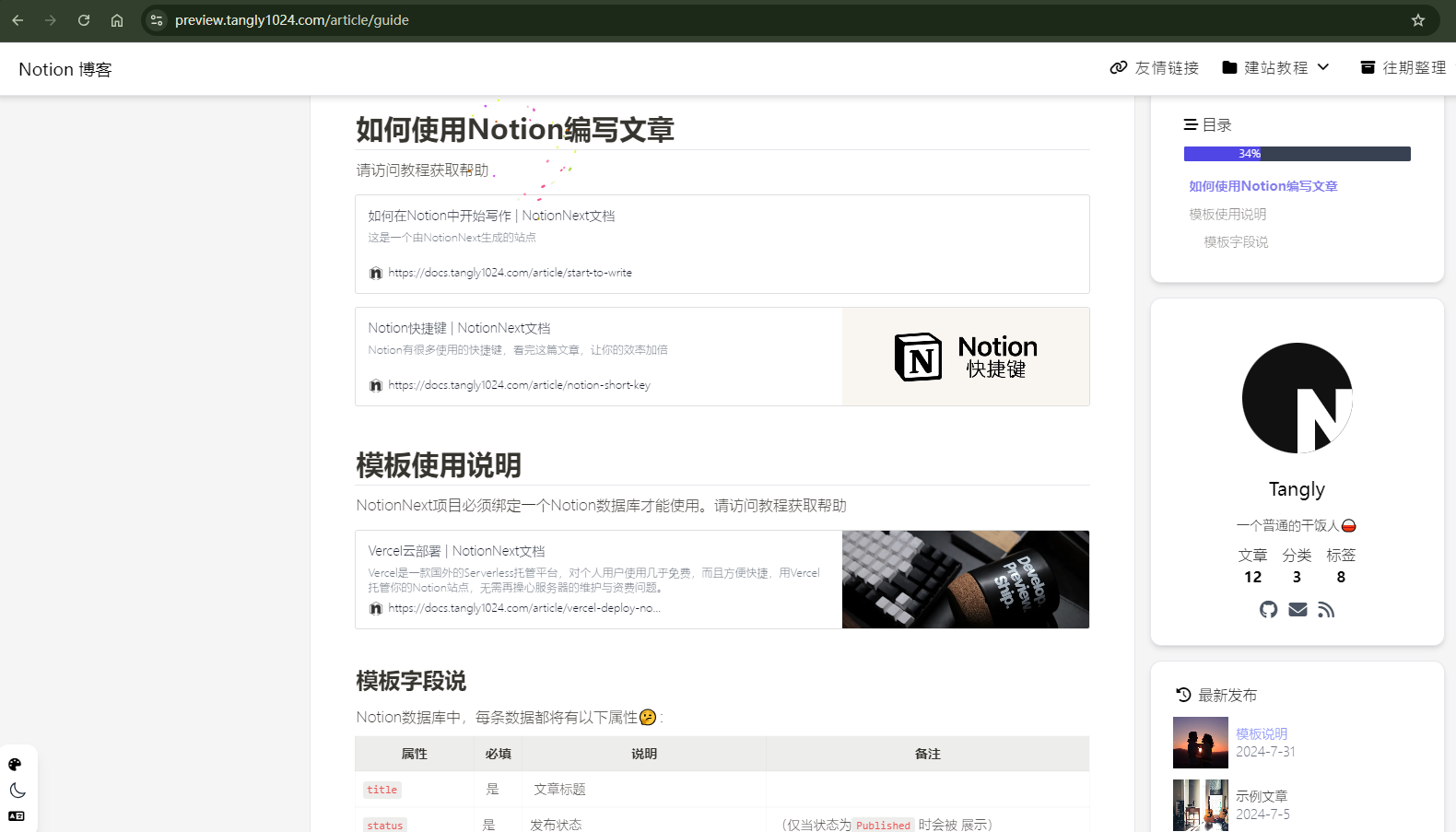Click the status code tag in table
Screen dimensions: 1456x832
click(x=385, y=826)
